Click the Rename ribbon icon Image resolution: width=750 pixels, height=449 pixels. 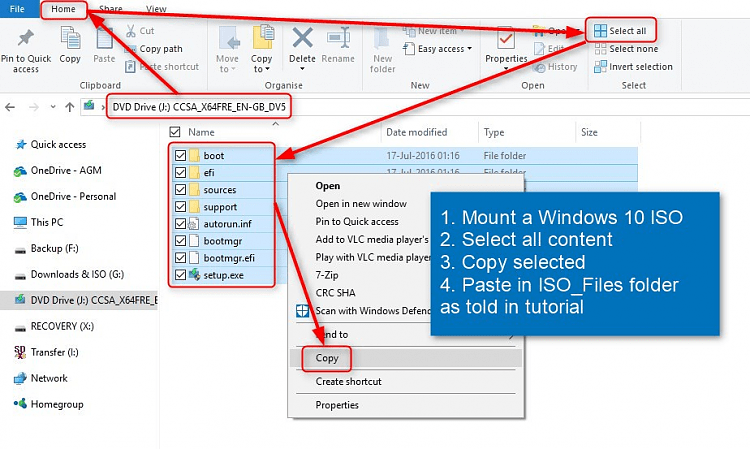[338, 38]
